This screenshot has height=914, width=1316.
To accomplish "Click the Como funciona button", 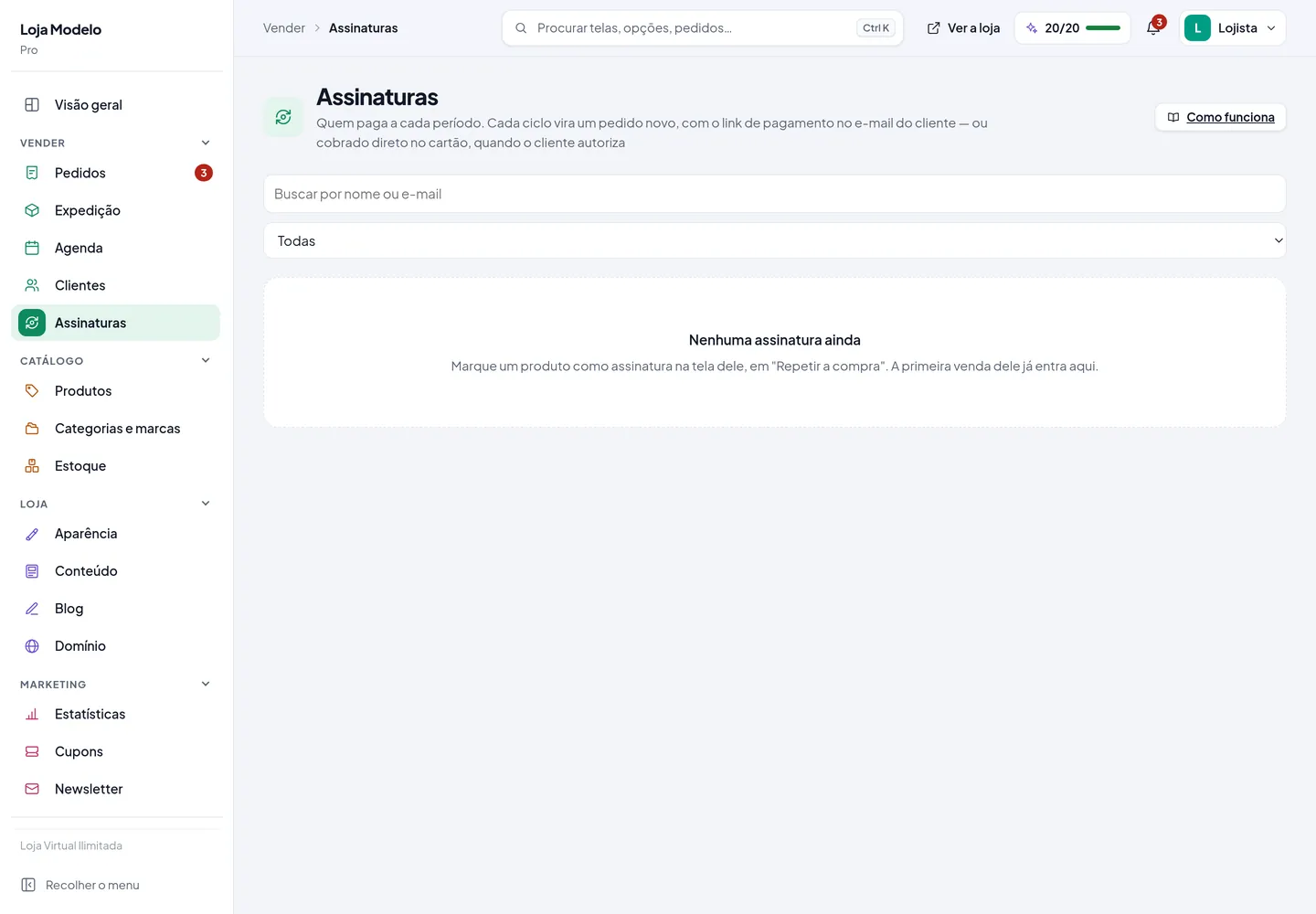I will [1221, 117].
